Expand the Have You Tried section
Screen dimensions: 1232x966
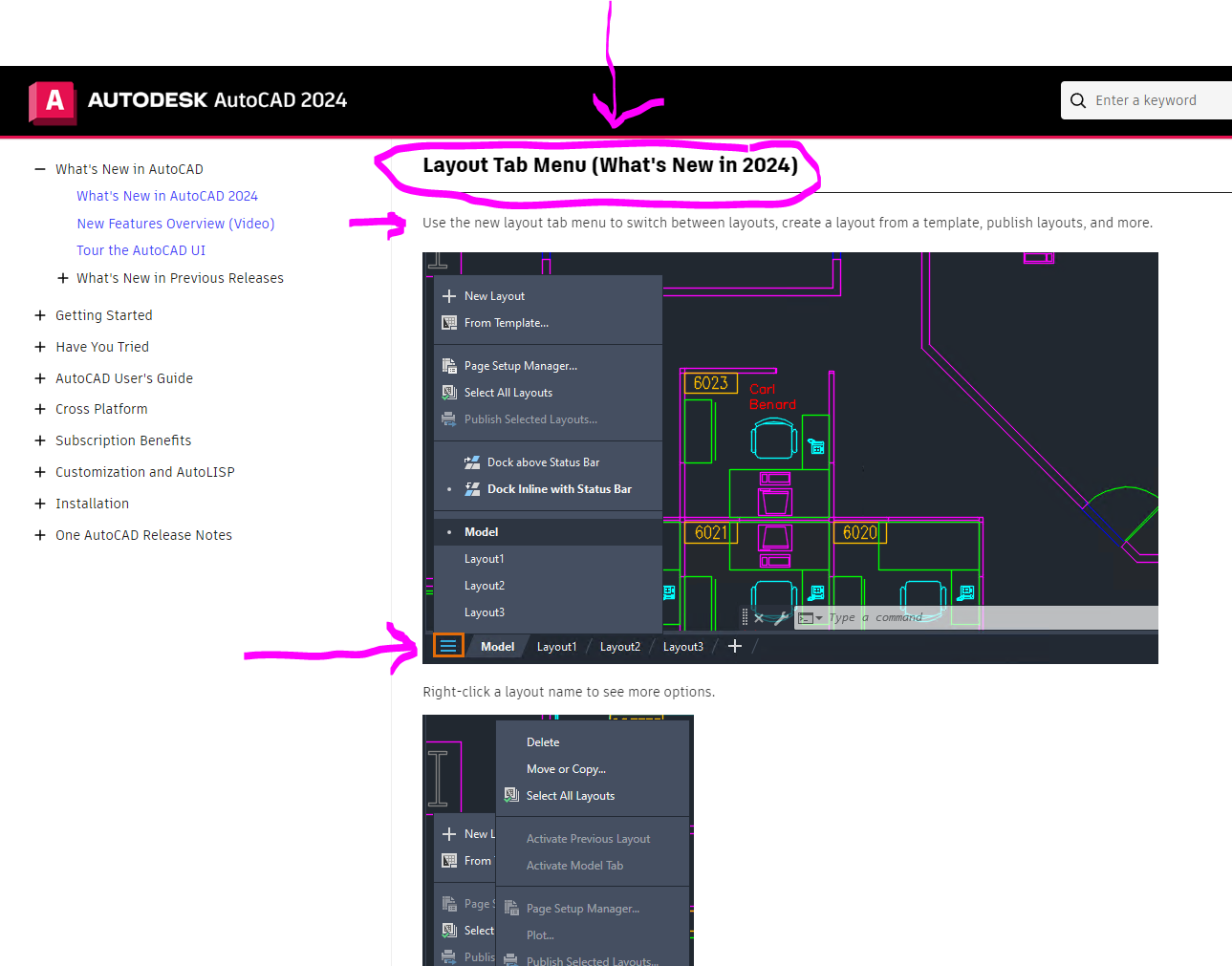(40, 347)
